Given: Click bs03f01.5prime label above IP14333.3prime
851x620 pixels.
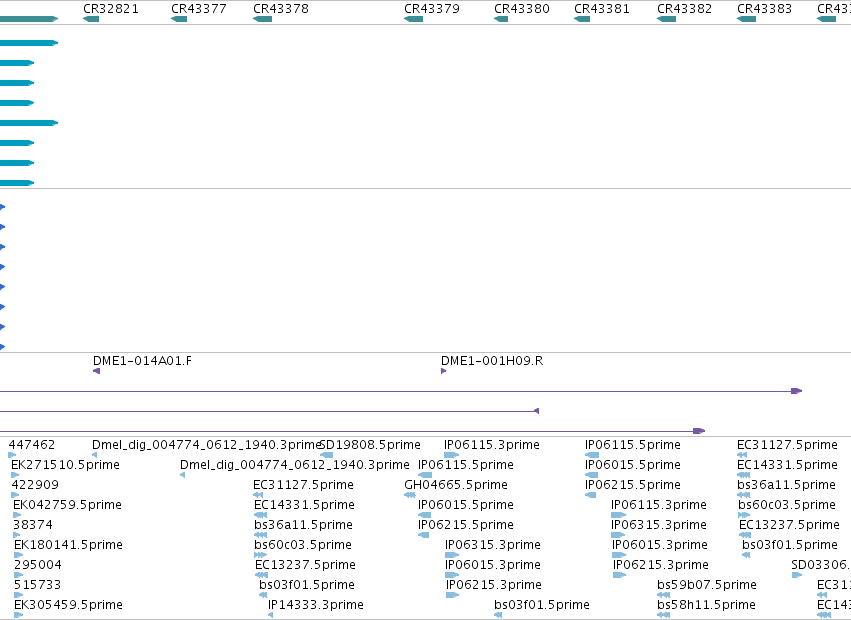Looking at the screenshot, I should point(307,585).
